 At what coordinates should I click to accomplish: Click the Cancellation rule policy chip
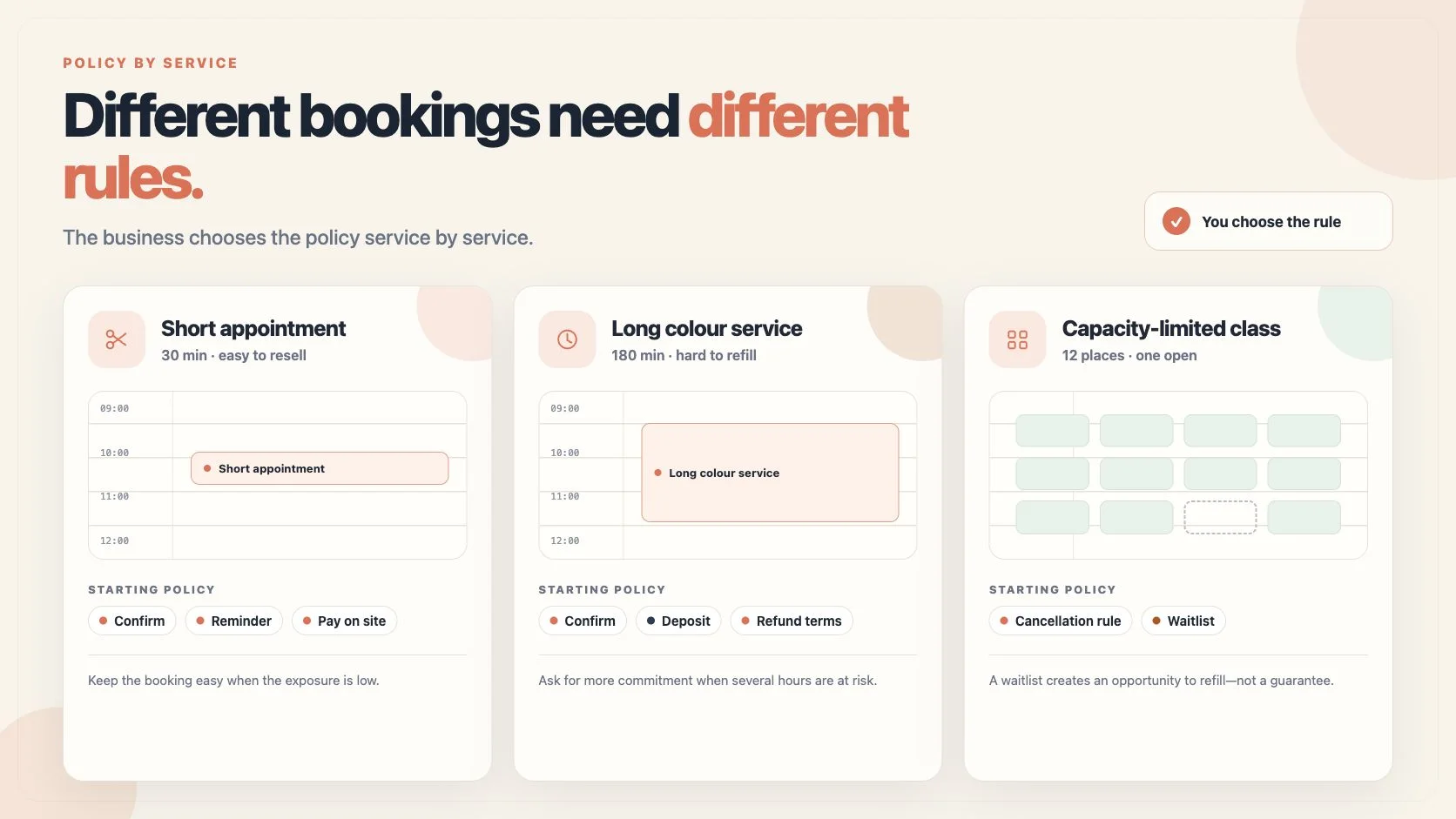pyautogui.click(x=1061, y=621)
